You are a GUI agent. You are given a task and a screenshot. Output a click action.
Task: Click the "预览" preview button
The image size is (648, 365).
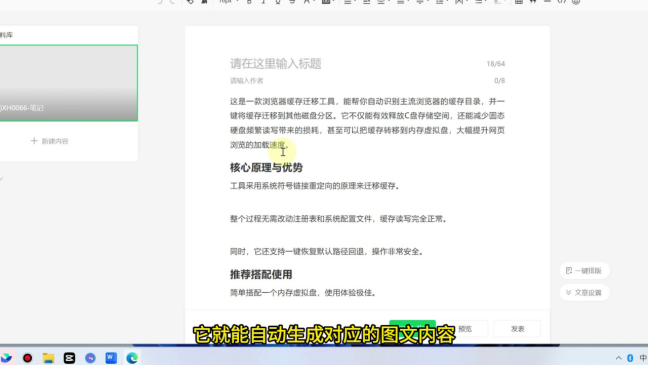(x=465, y=329)
